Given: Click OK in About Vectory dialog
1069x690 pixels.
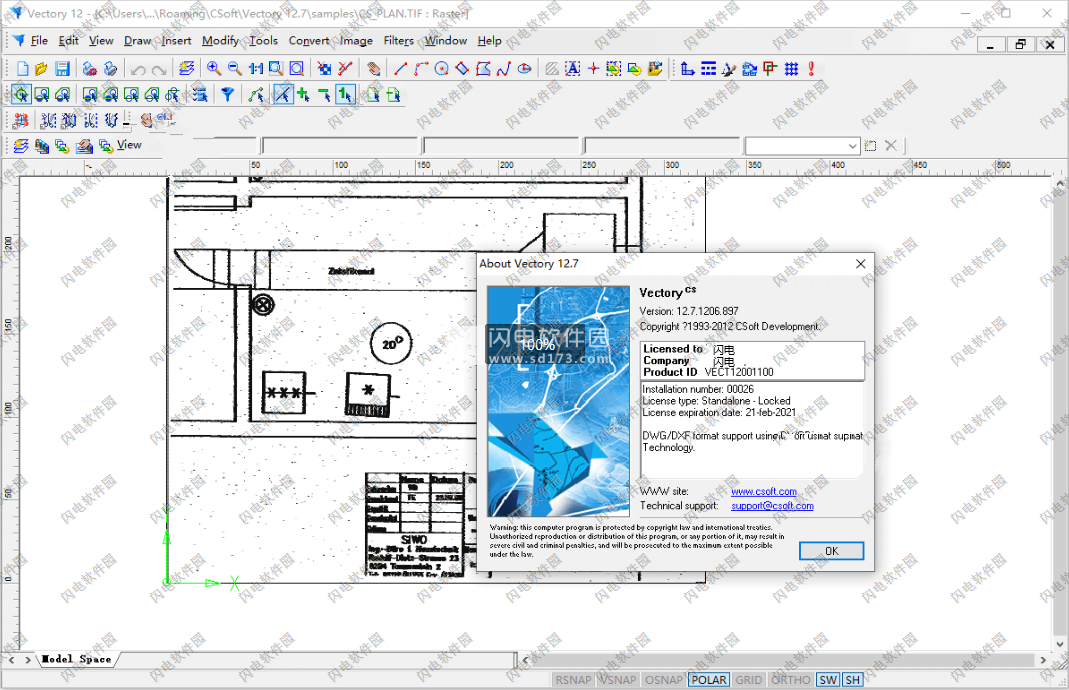Looking at the screenshot, I should coord(831,551).
